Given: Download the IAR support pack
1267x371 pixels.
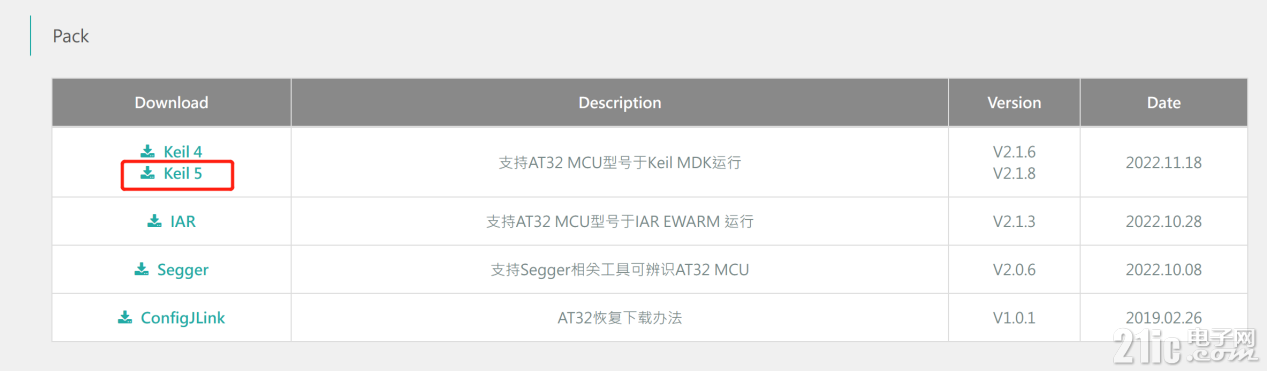Looking at the screenshot, I should point(172,221).
